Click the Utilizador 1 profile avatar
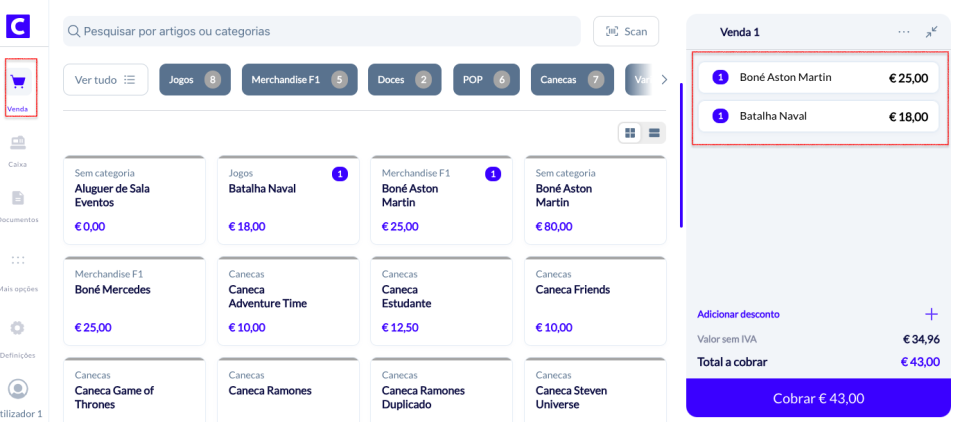This screenshot has height=422, width=960. [x=18, y=388]
